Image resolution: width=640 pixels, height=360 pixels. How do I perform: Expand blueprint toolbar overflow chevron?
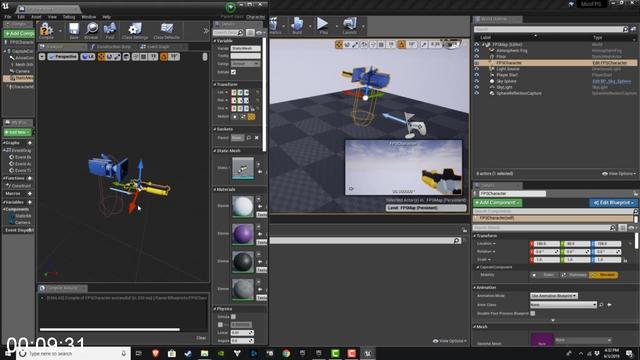pos(206,31)
